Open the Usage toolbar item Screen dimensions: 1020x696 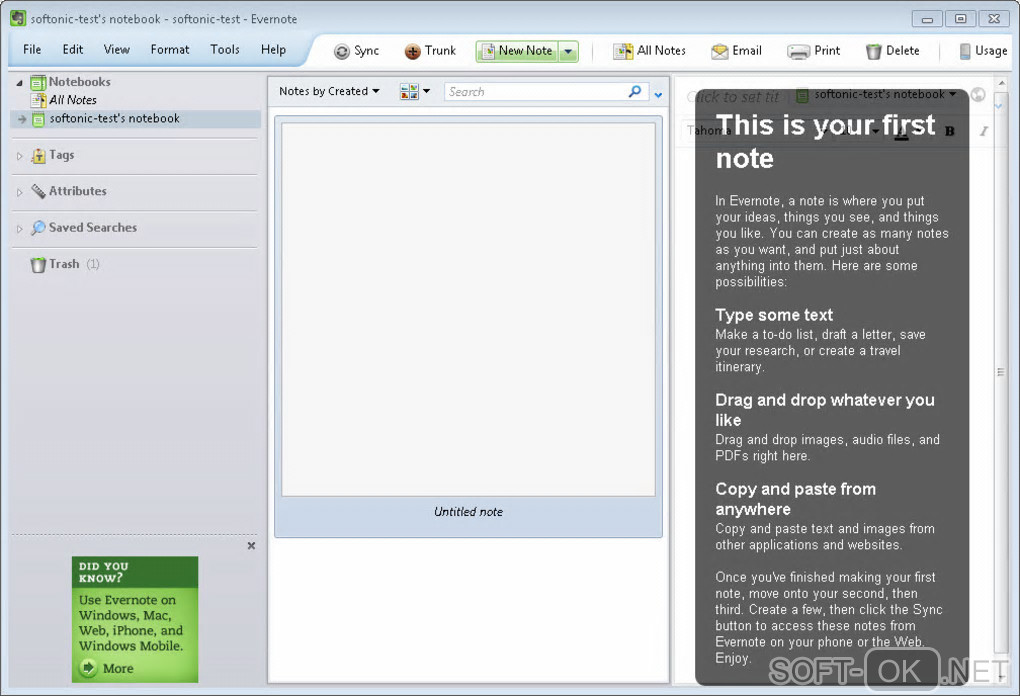point(984,51)
